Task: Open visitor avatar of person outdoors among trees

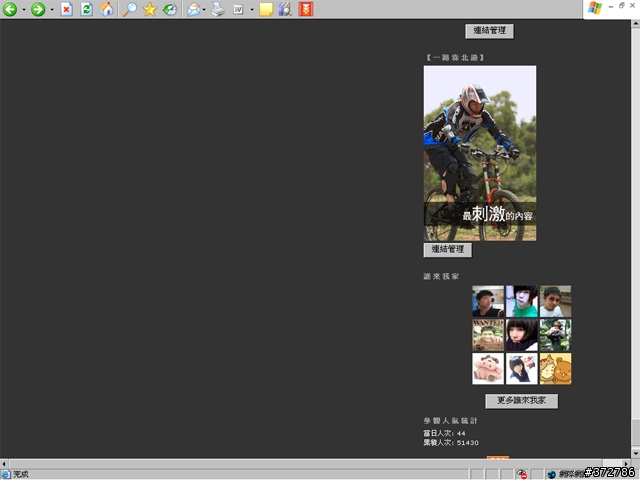Action: coord(556,335)
